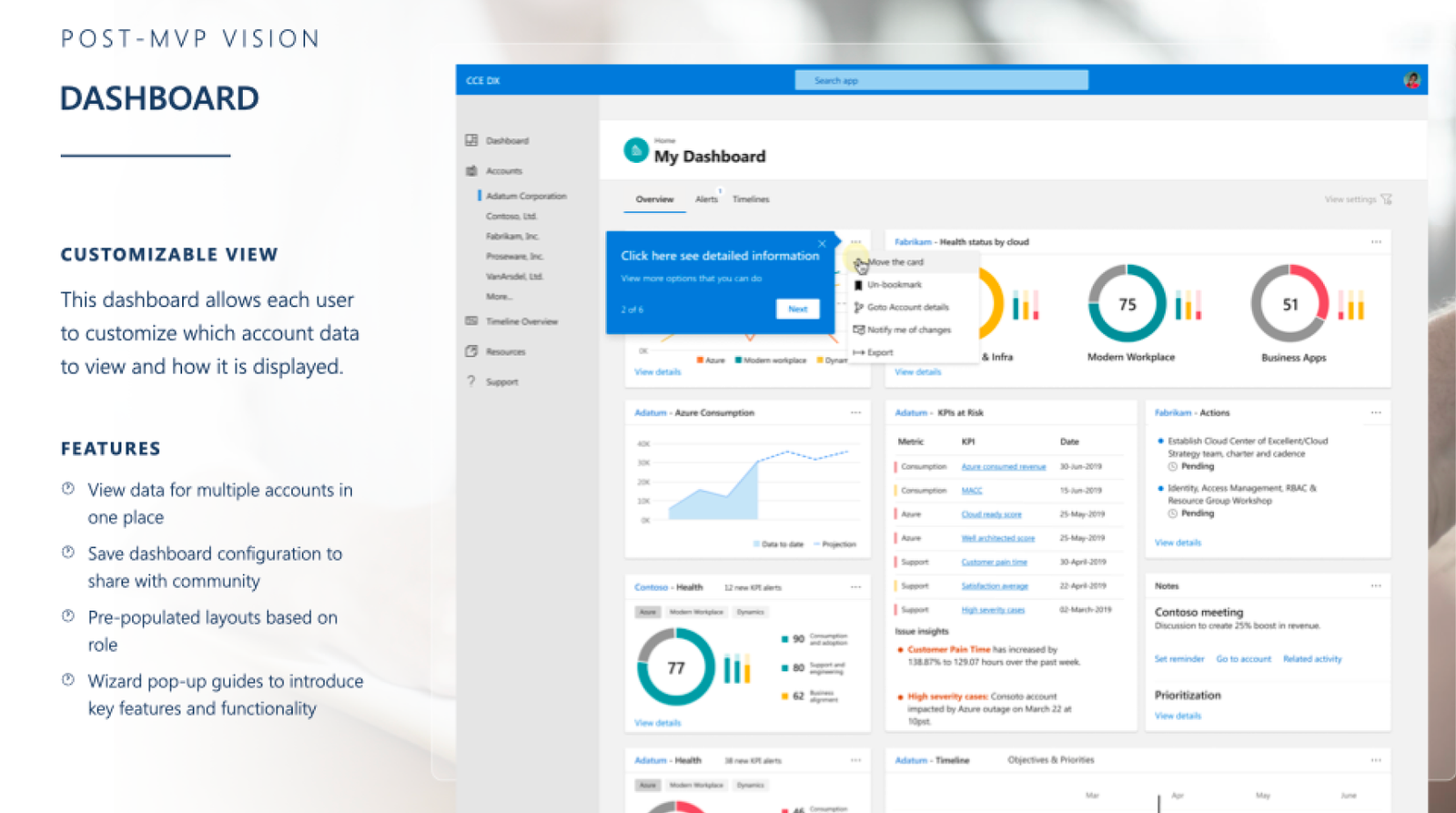Open the Accounts sidebar icon
Screen dimensions: 1456x813
pyautogui.click(x=471, y=170)
